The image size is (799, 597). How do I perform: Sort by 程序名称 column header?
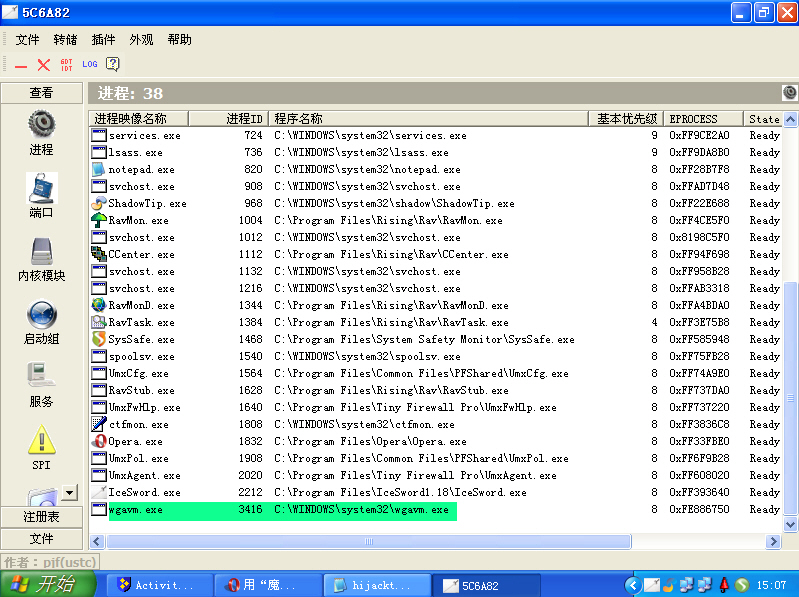428,119
